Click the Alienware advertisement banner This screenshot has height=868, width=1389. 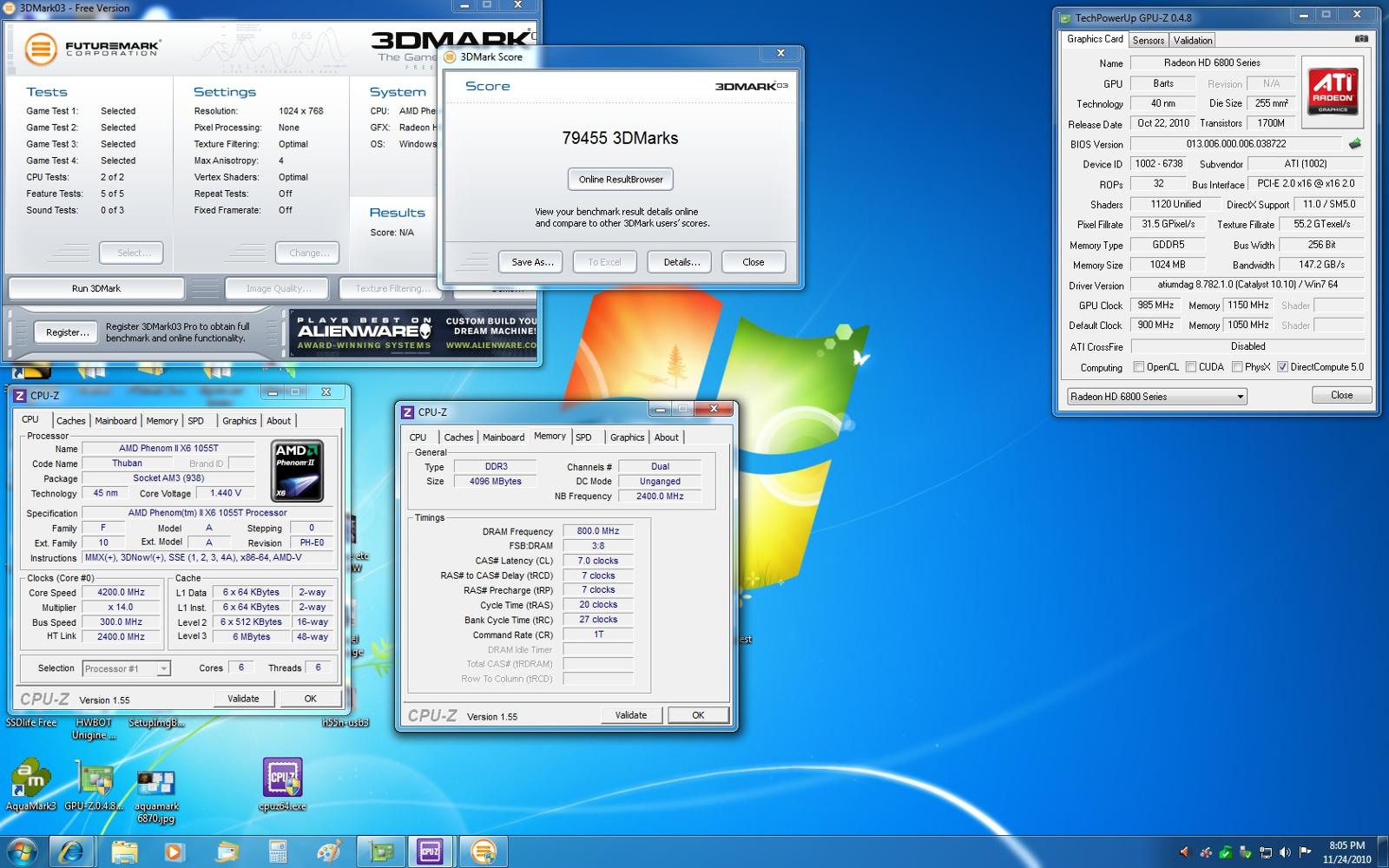pos(413,333)
